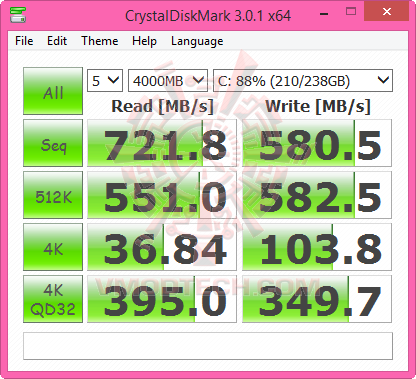Minimize the CrystalDiskMark window
Viewport: 416px width, 379px height.
(324, 13)
